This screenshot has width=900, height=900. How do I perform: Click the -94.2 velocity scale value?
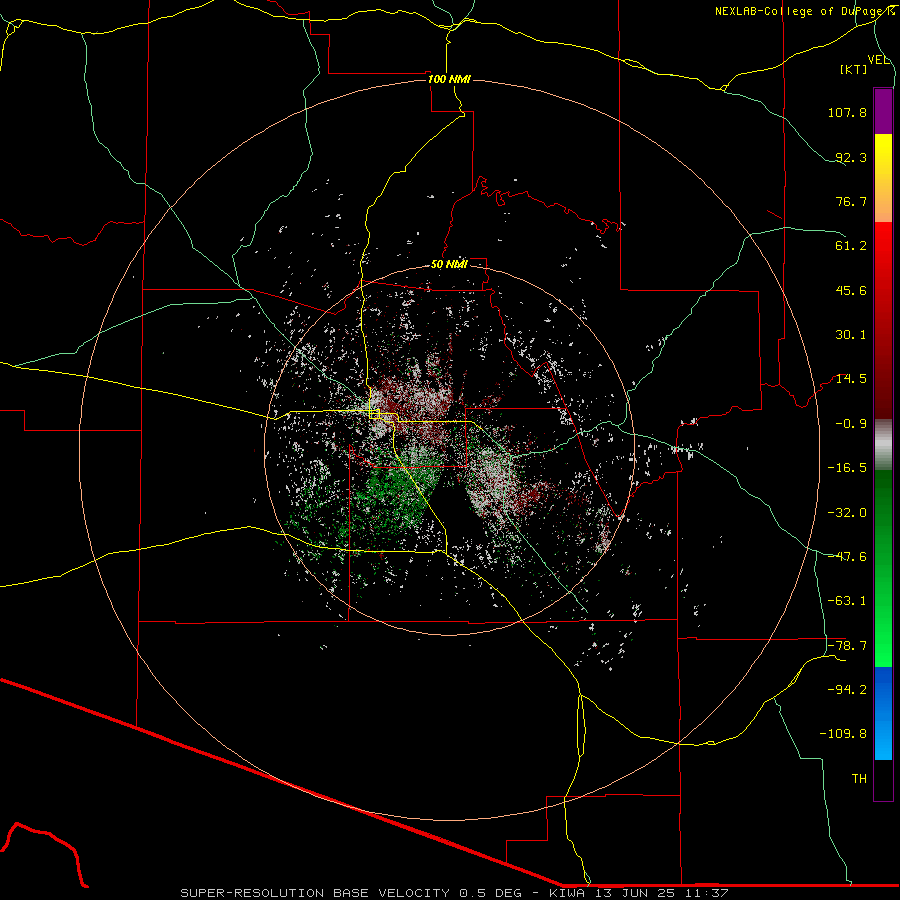click(x=847, y=690)
